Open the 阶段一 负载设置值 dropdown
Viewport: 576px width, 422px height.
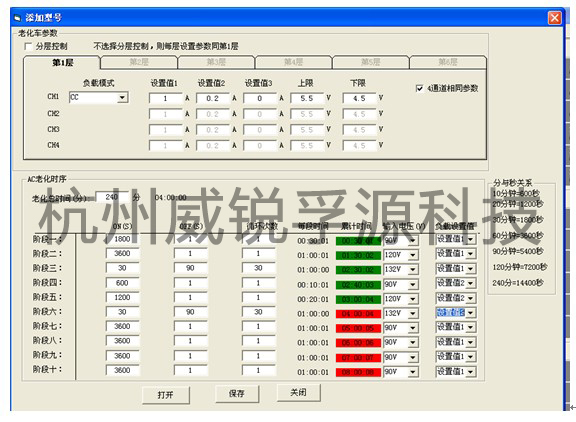tap(471, 239)
